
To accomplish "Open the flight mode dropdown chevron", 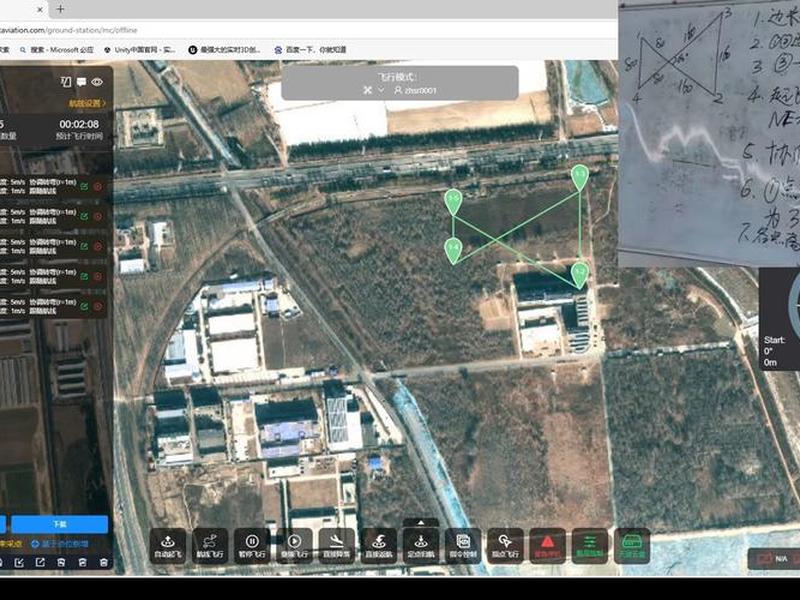I will pyautogui.click(x=381, y=90).
